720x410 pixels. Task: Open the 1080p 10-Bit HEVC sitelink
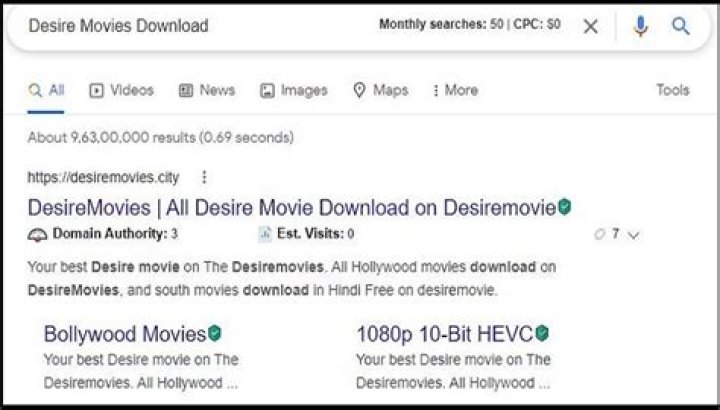[x=444, y=334]
